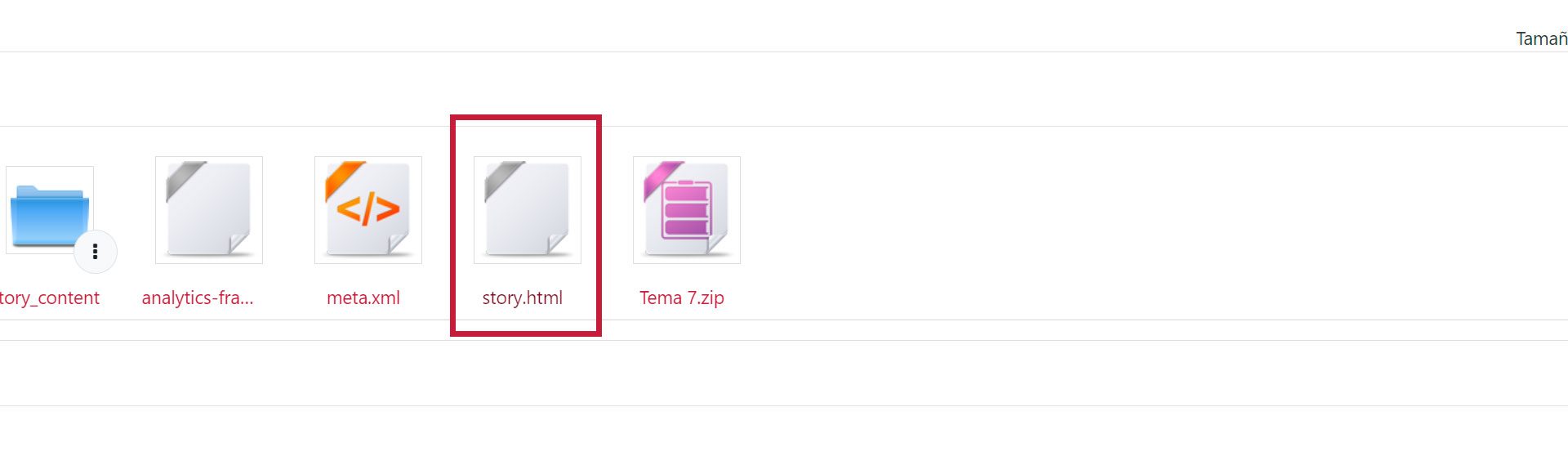Screen dimensions: 1568x461
Task: Select the story.html file icon
Action: pos(528,210)
